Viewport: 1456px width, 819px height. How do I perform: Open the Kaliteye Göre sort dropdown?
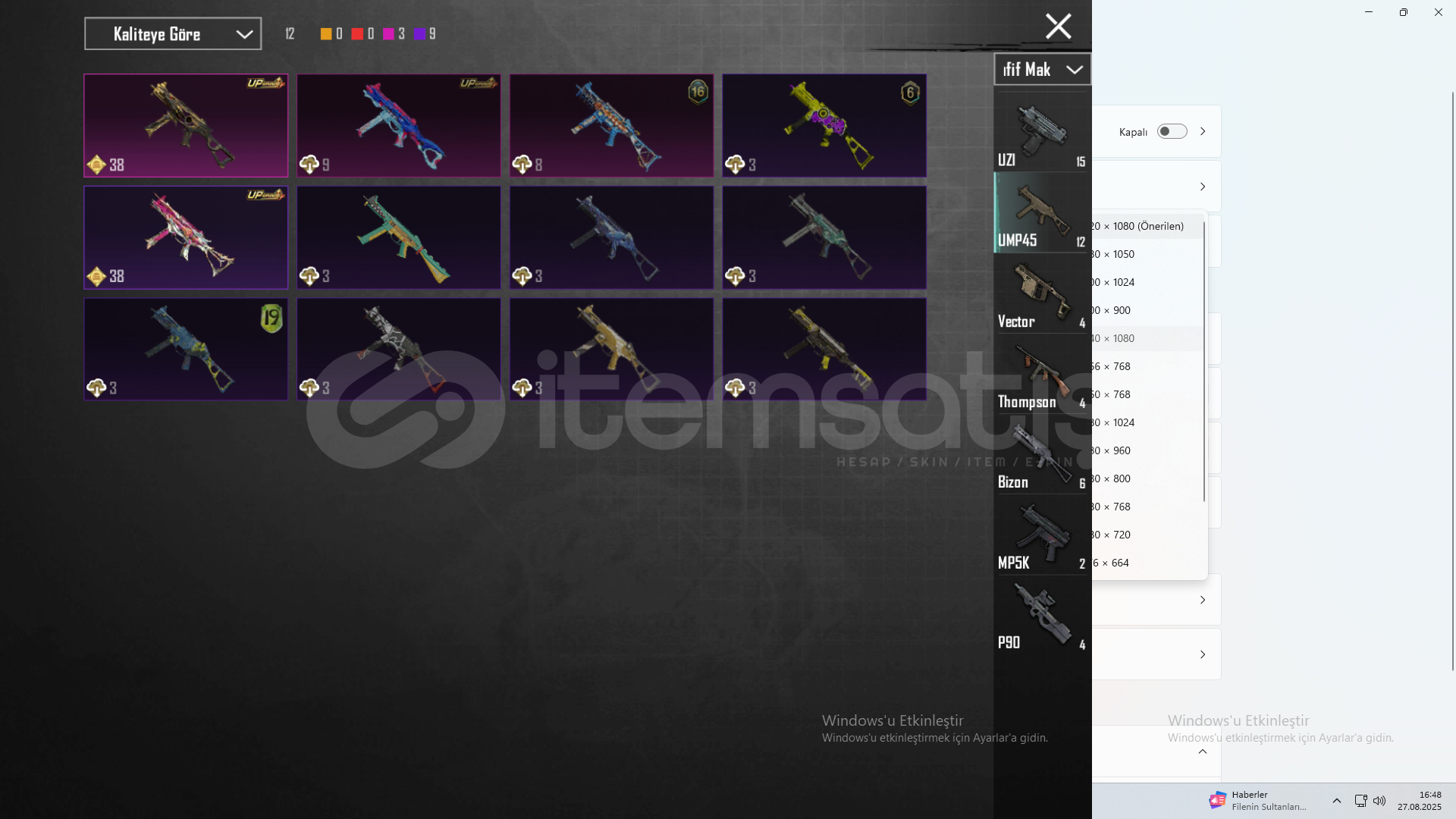pos(173,34)
